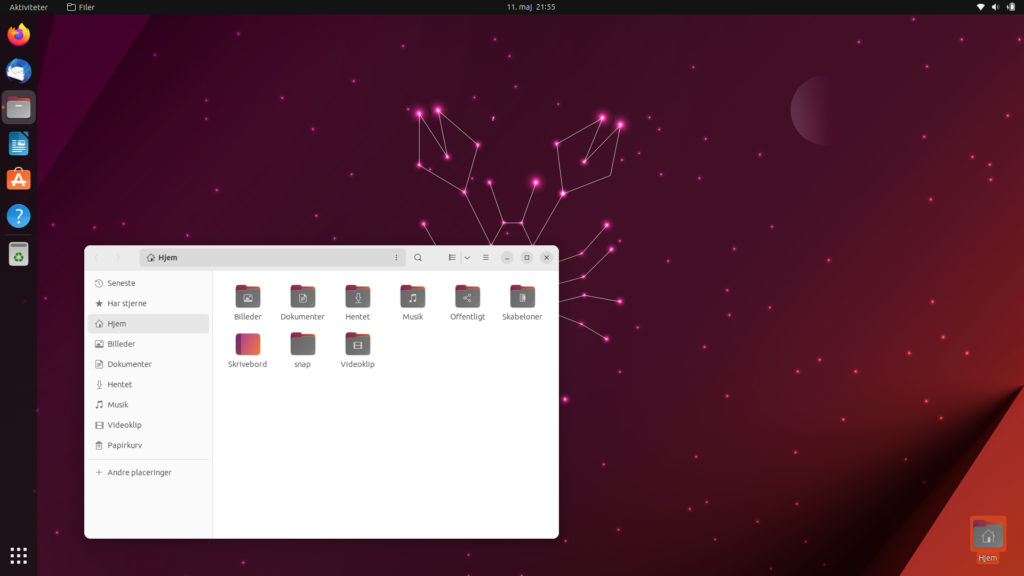Open the Skabeloner templates folder icon
Screen dimensions: 1024x576
(522, 296)
